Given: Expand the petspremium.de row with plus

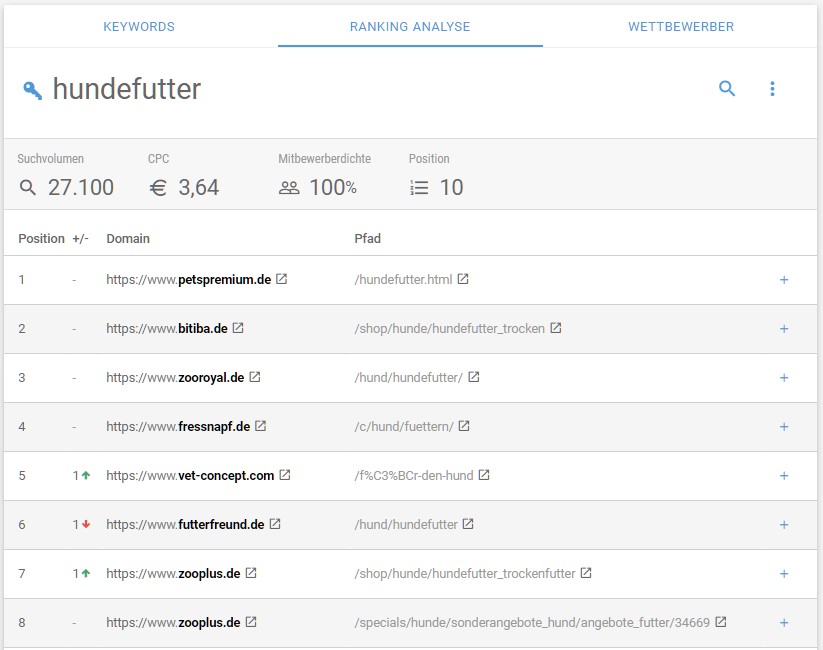Looking at the screenshot, I should coord(784,280).
